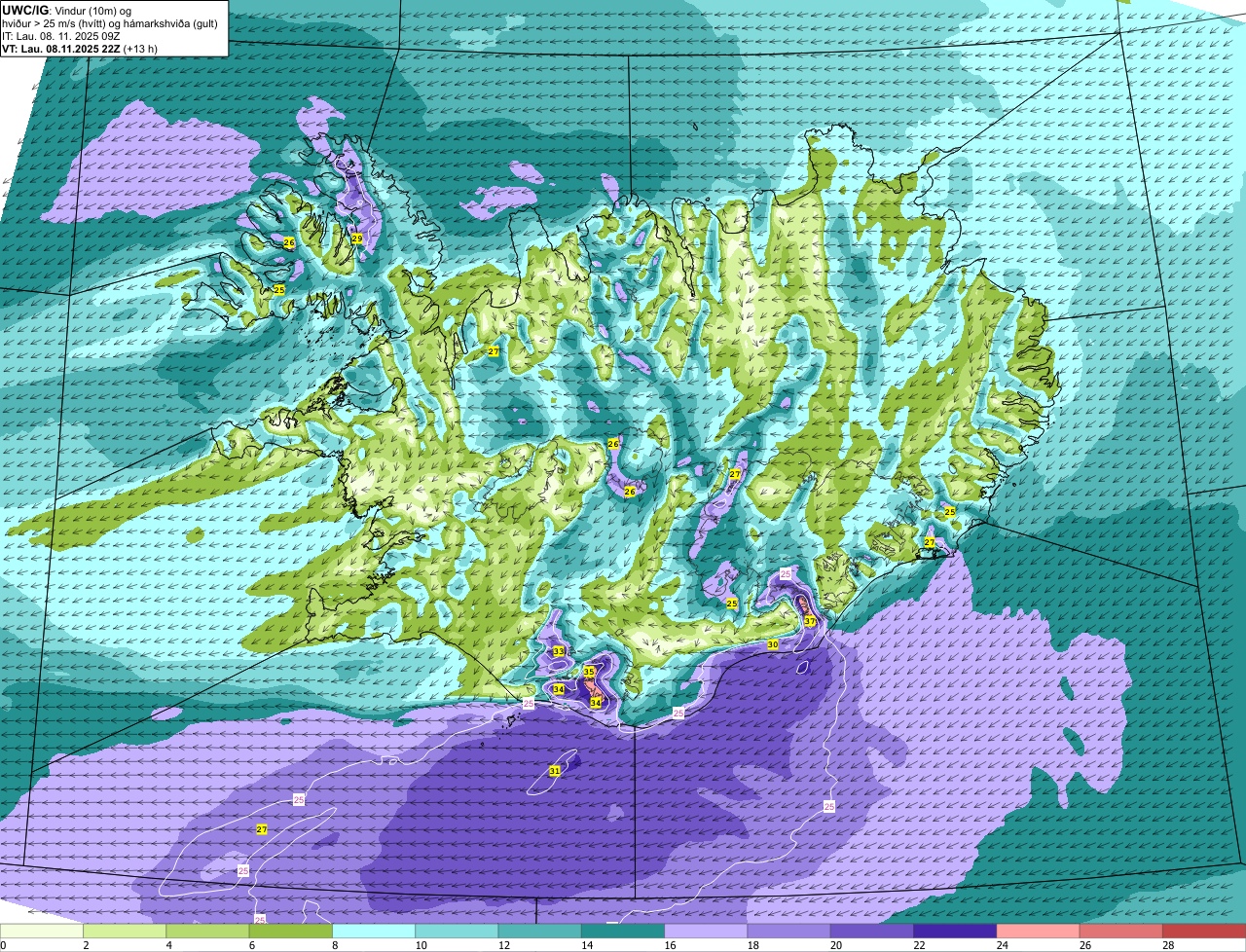Click the yellow '30' gust label on south coast

coord(773,644)
